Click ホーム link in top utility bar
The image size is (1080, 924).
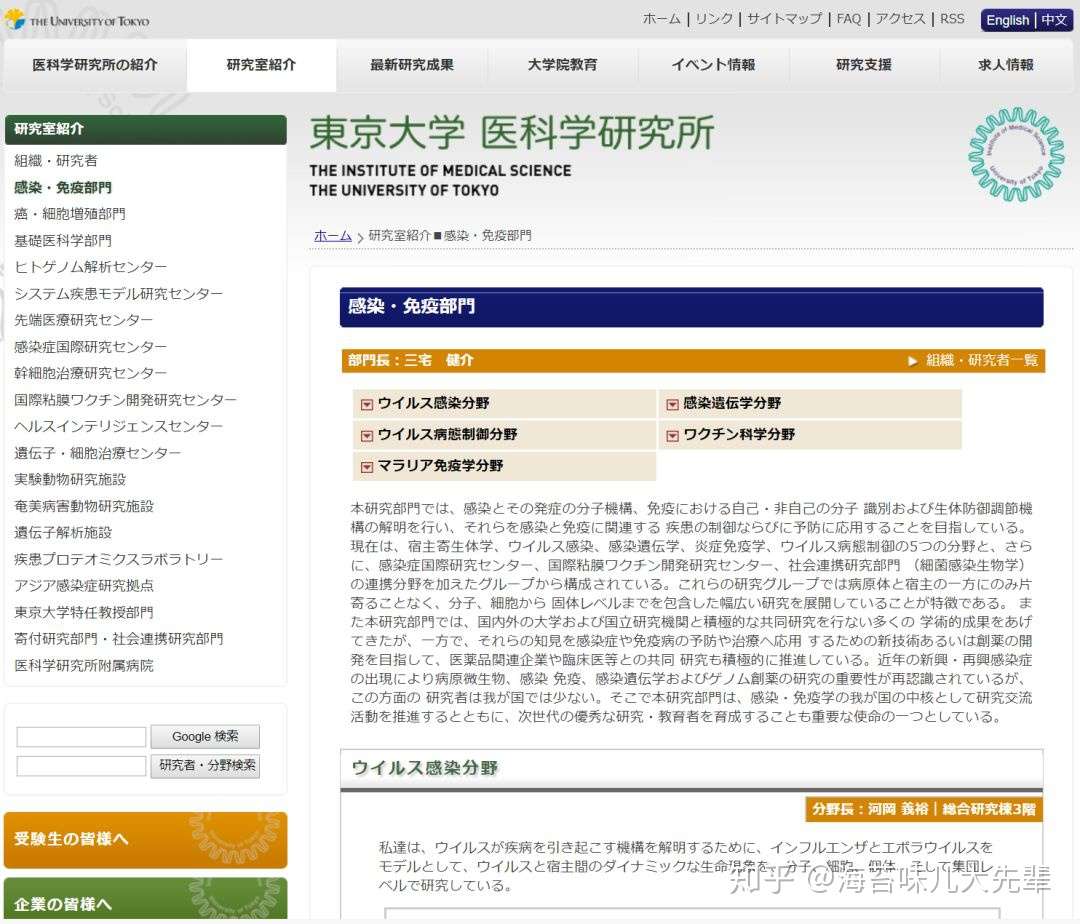click(662, 19)
